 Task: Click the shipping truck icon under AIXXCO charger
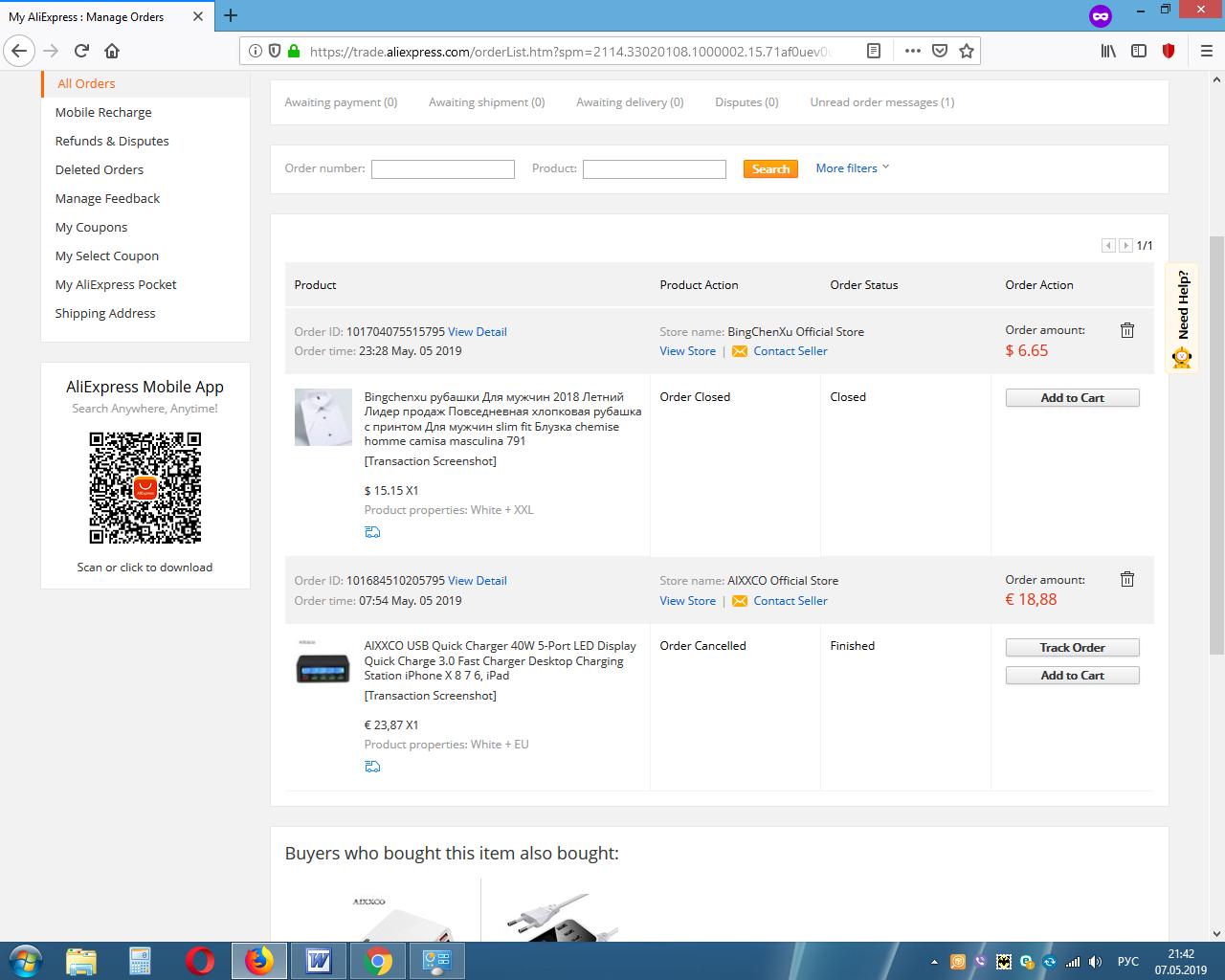coord(372,767)
